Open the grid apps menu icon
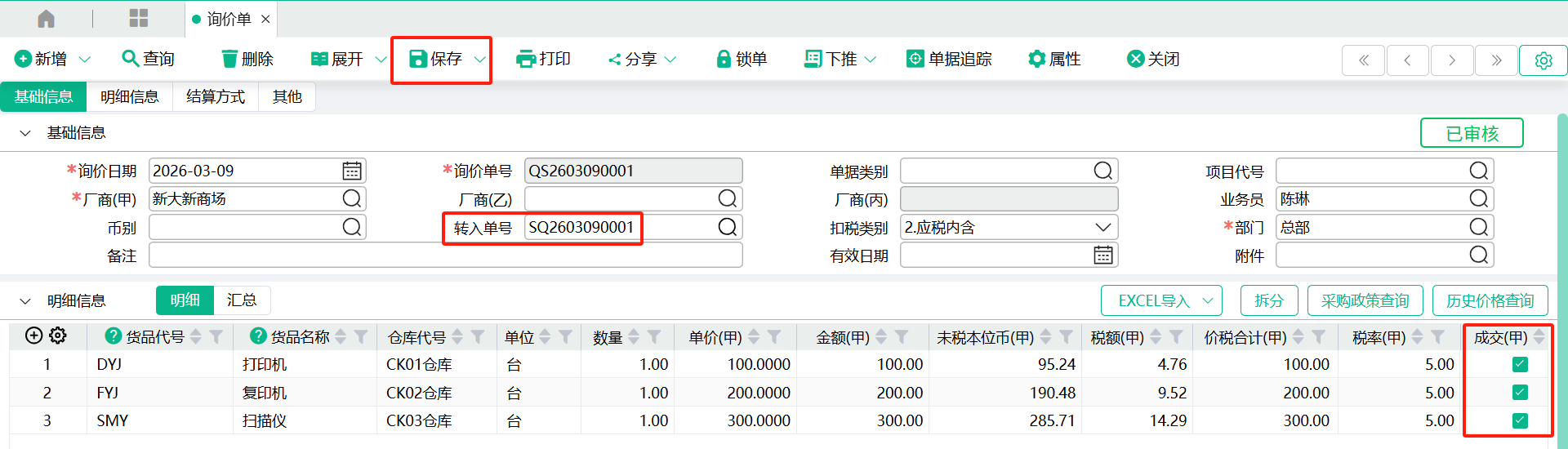 pos(139,19)
